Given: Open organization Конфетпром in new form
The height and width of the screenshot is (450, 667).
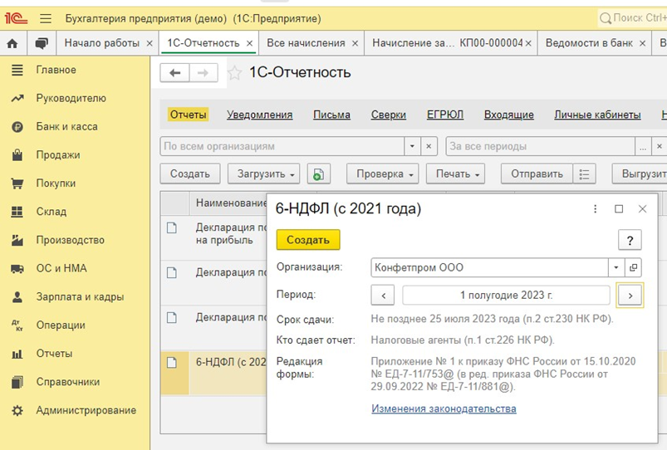Looking at the screenshot, I should [x=633, y=268].
